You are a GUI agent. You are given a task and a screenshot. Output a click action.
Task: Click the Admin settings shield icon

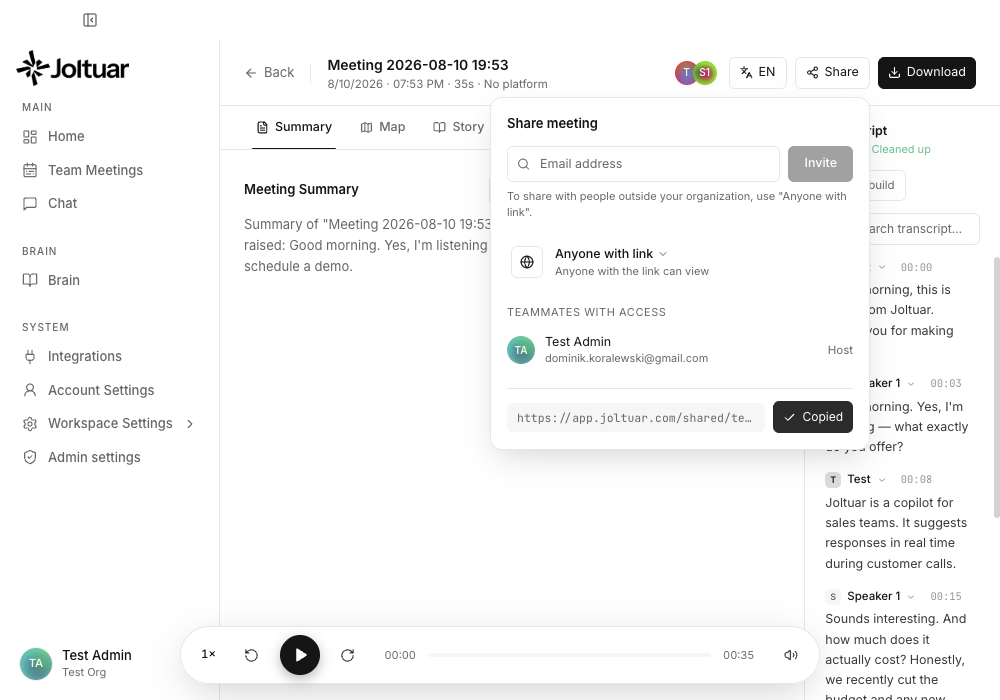(x=30, y=457)
